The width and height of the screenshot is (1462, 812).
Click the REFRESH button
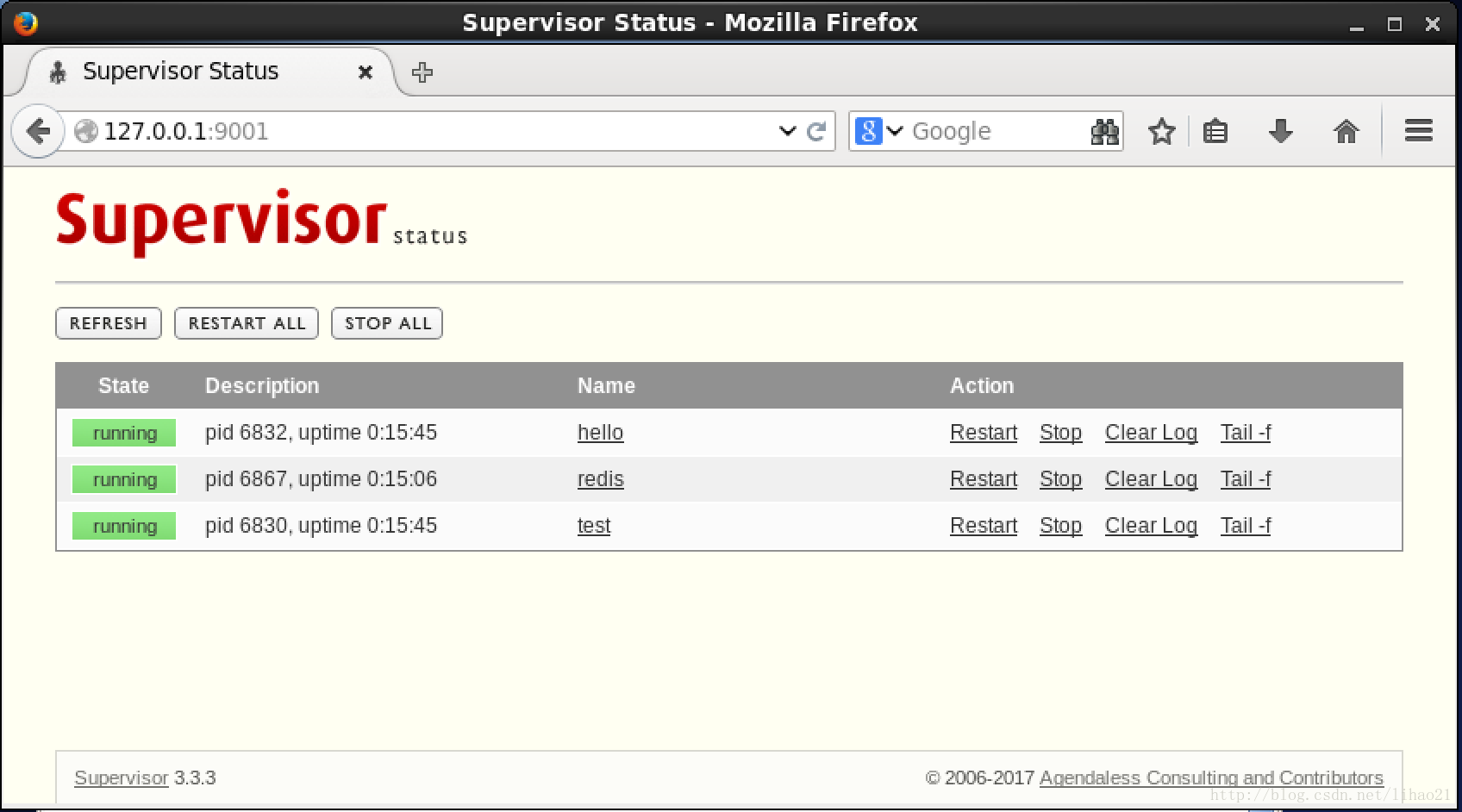(x=109, y=323)
